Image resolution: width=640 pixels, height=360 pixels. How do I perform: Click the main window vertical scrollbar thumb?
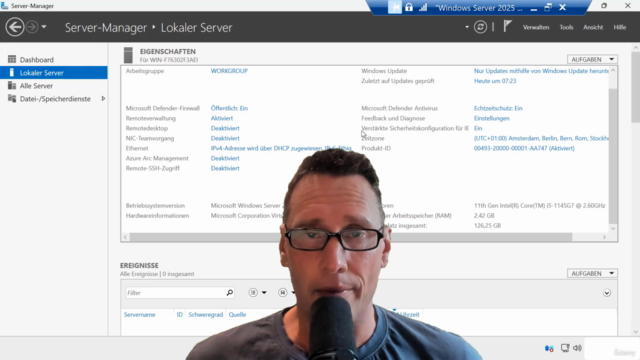pos(635,87)
